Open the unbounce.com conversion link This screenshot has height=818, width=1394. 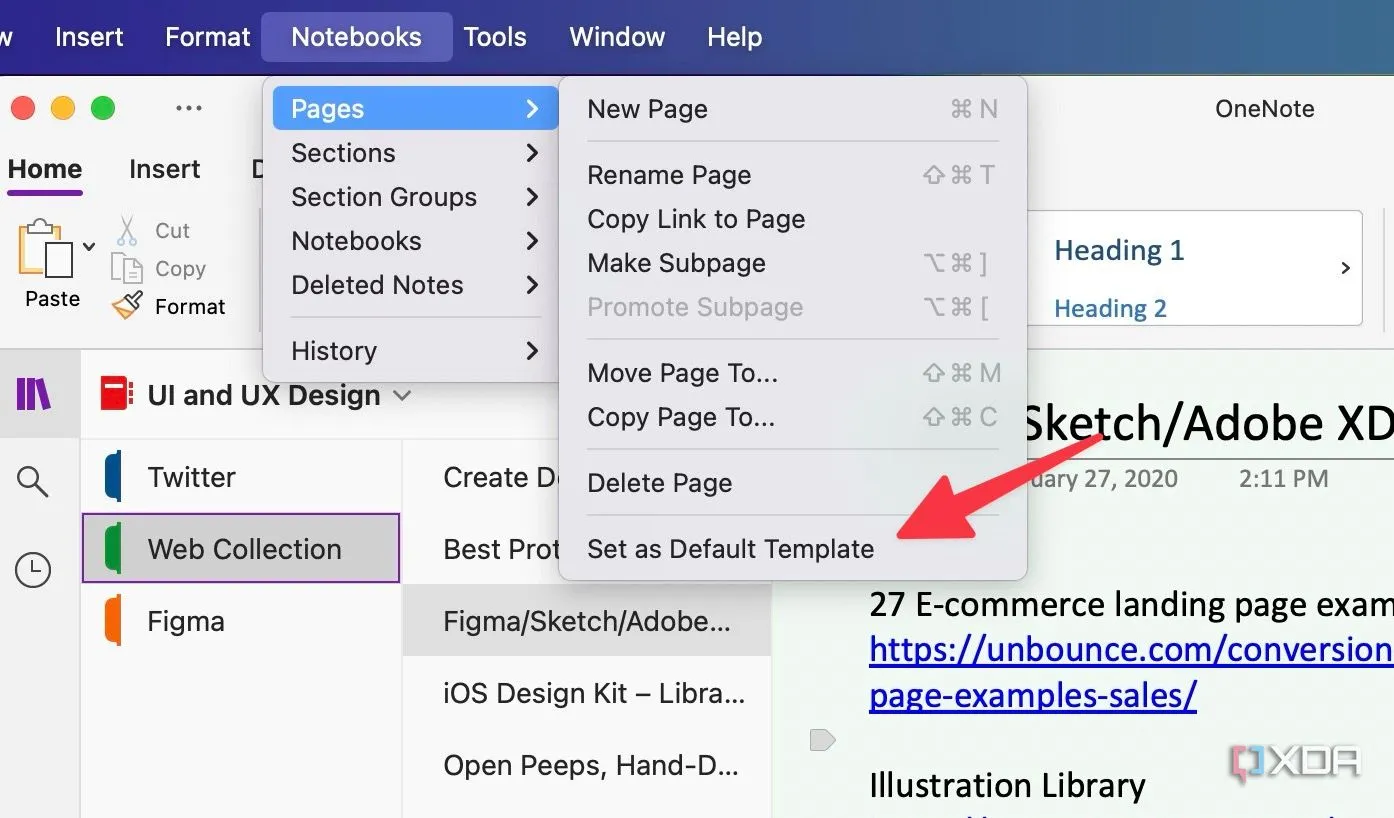coord(1131,650)
